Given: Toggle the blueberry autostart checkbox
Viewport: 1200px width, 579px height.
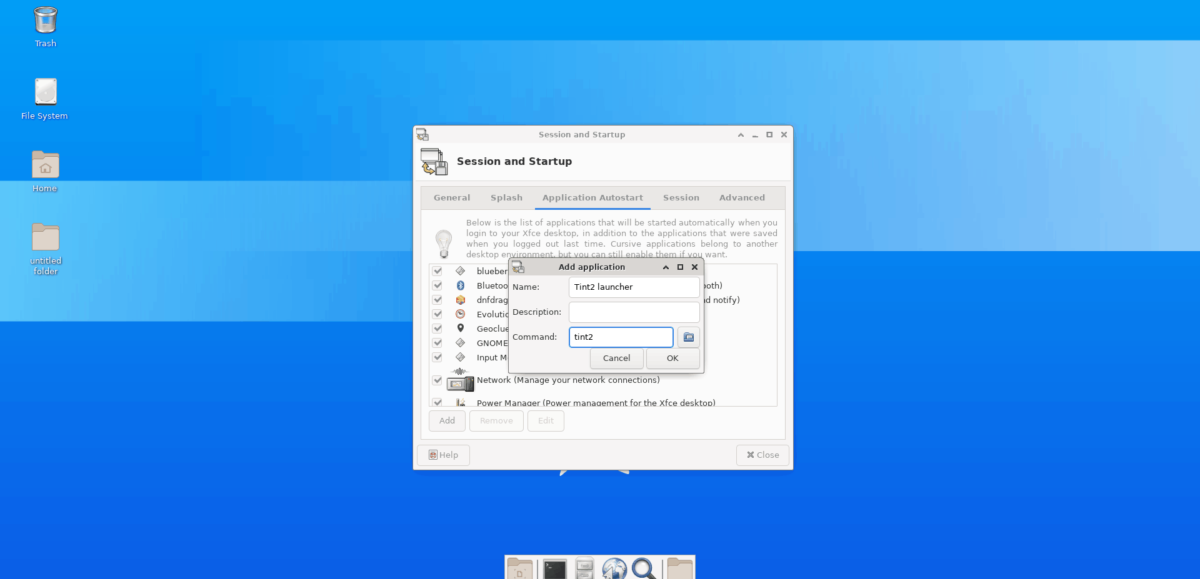Looking at the screenshot, I should pyautogui.click(x=437, y=271).
